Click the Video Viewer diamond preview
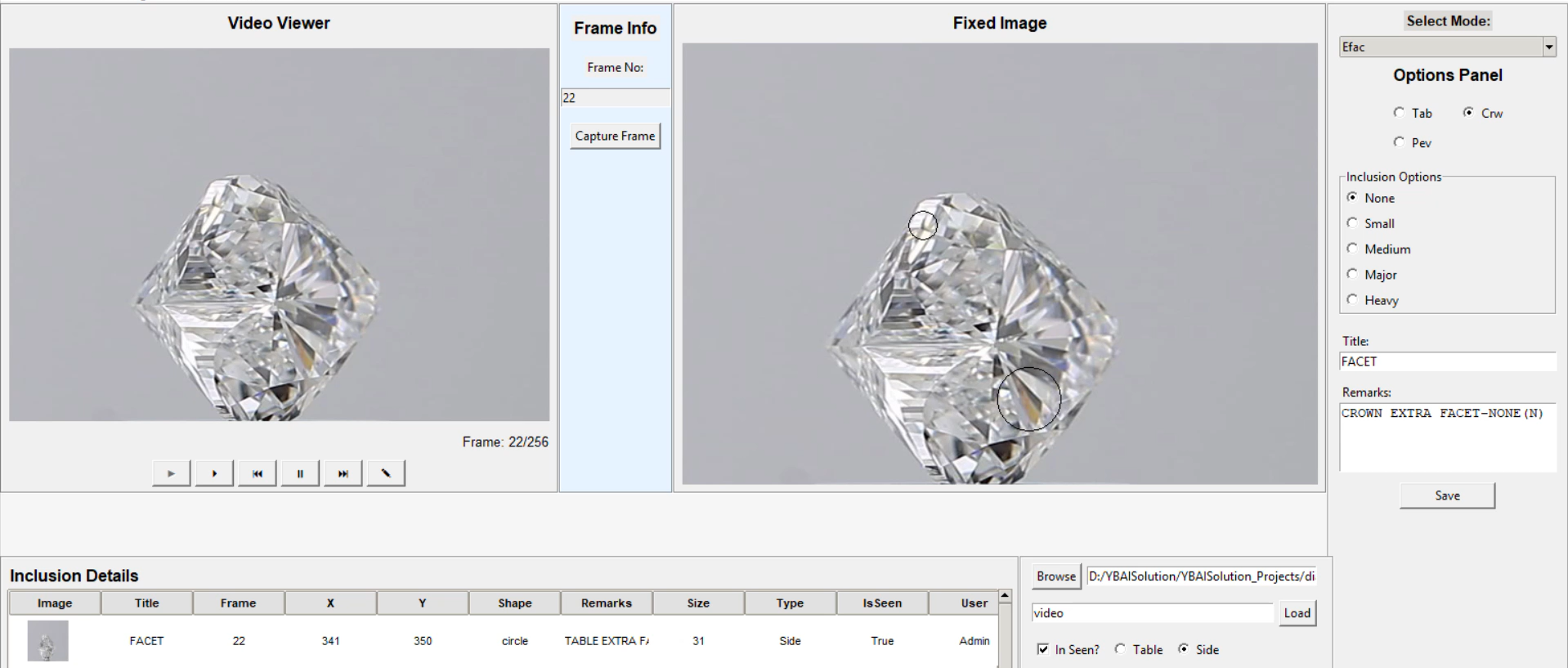Image resolution: width=1568 pixels, height=668 pixels. (x=279, y=235)
